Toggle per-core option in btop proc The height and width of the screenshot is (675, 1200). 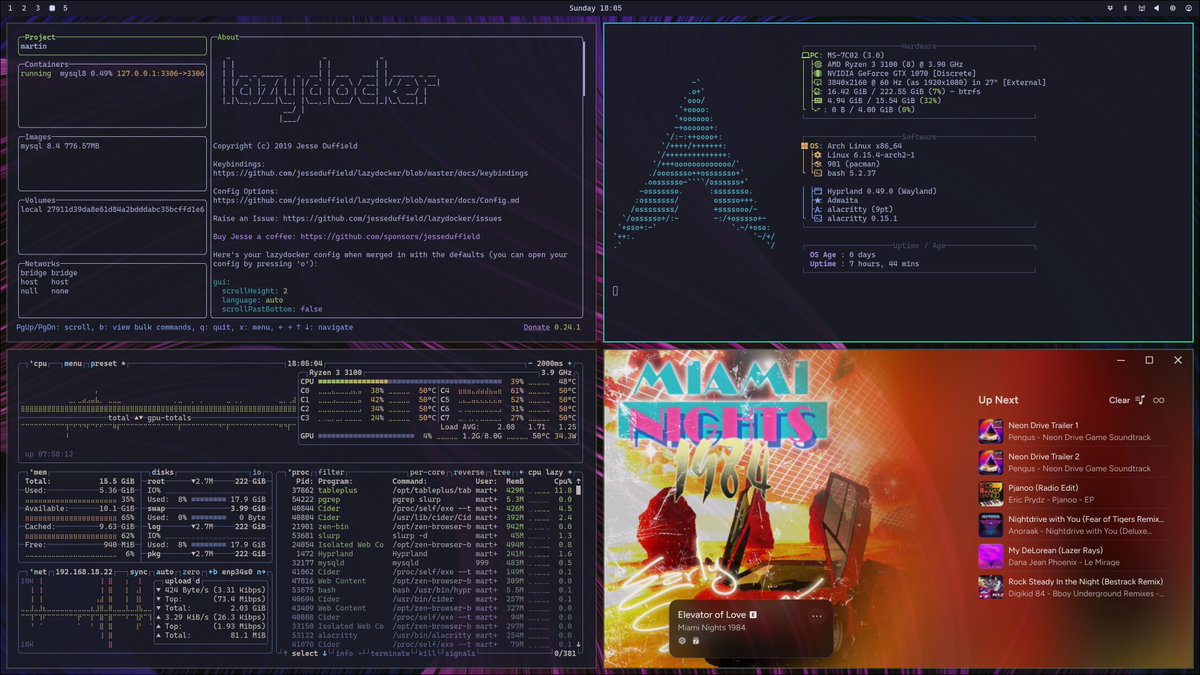click(x=428, y=472)
